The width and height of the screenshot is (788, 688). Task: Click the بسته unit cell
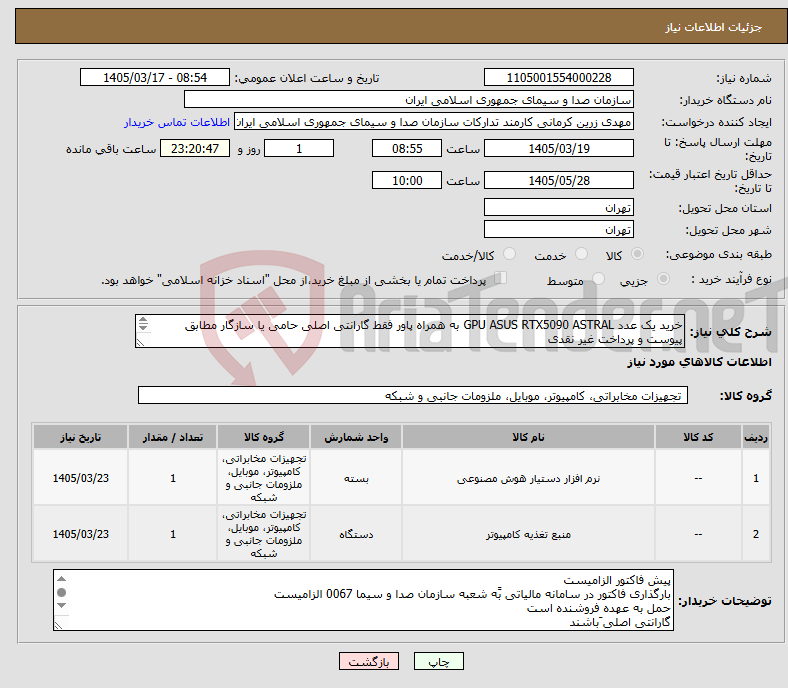[356, 478]
